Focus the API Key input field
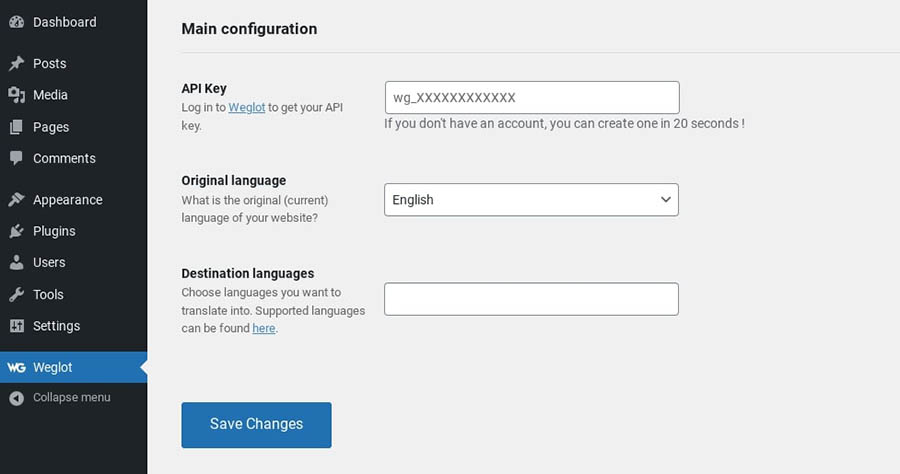900x474 pixels. pos(531,98)
